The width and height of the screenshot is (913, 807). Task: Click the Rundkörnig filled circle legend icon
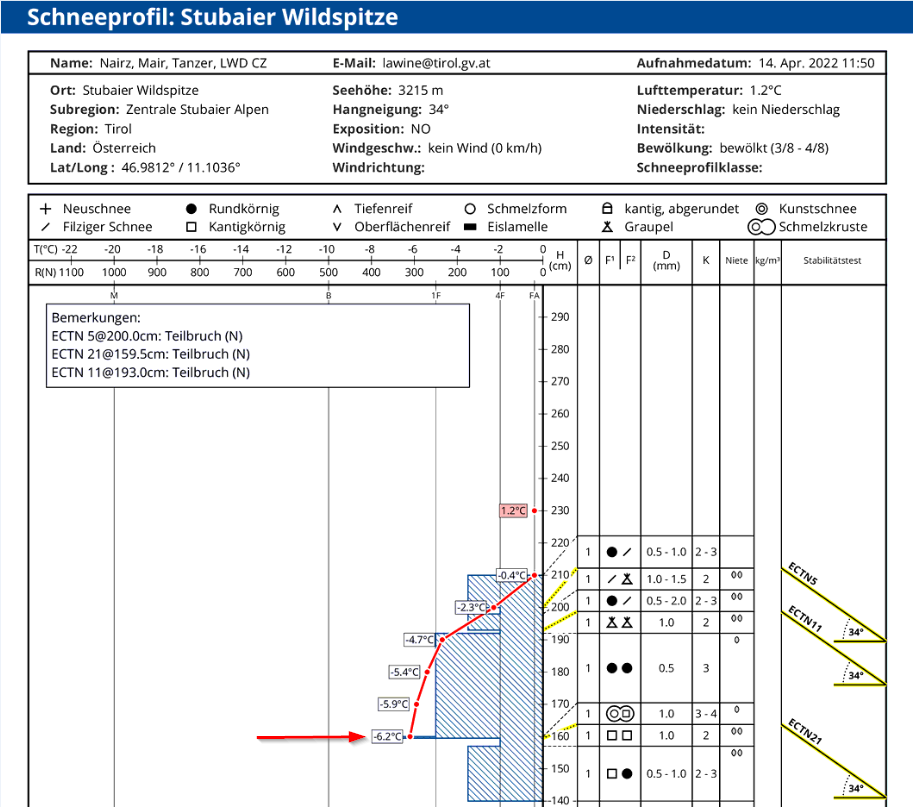point(191,208)
